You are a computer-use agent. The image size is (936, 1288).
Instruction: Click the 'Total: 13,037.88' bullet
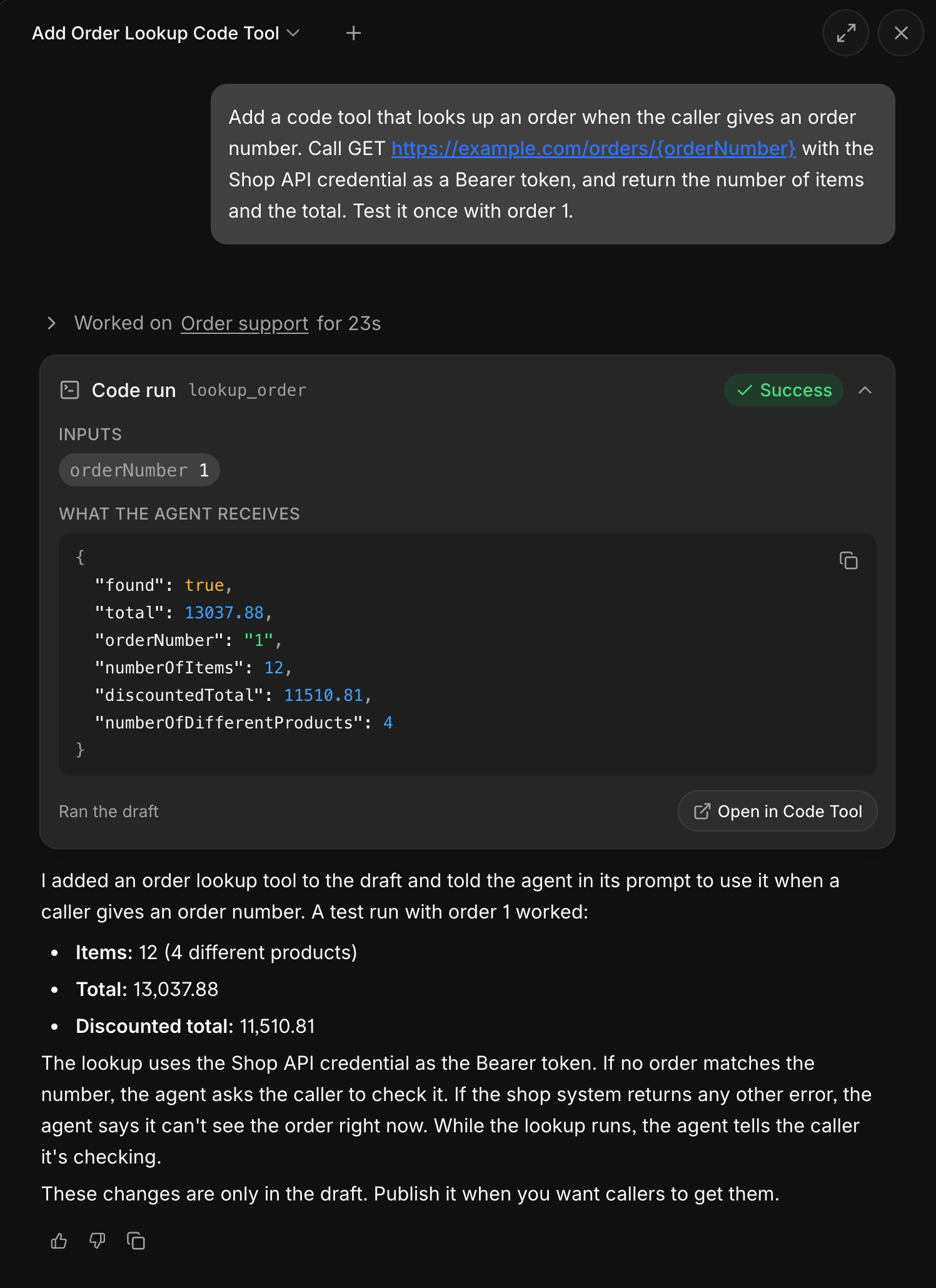tap(147, 989)
